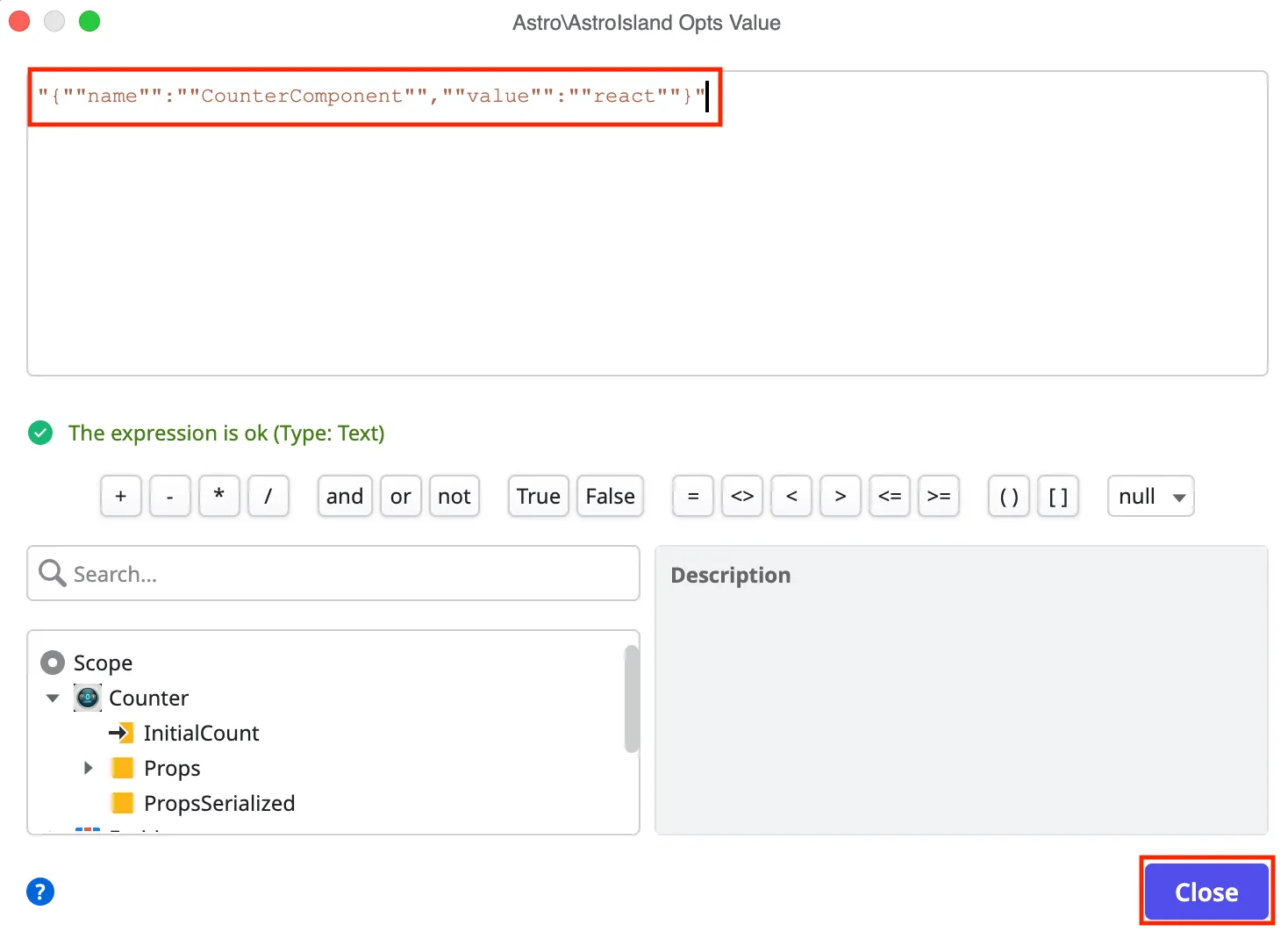
Task: Select the Scope radio icon
Action: click(x=53, y=663)
